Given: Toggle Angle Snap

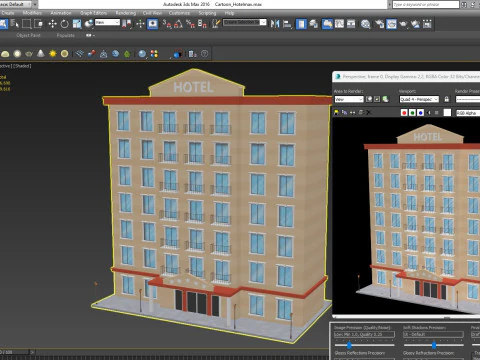Looking at the screenshot, I should click(178, 24).
